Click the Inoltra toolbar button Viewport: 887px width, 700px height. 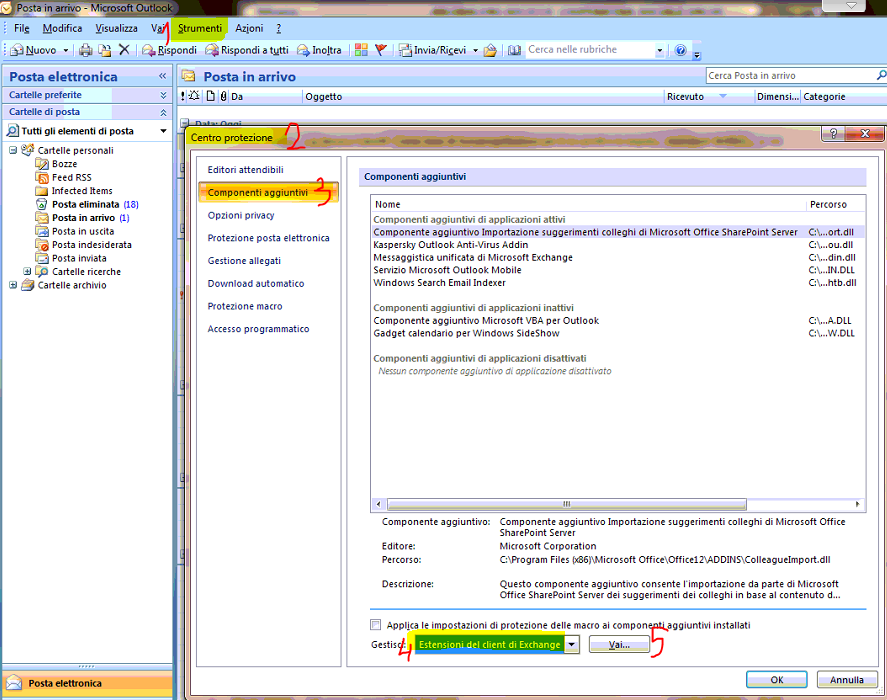(x=319, y=50)
